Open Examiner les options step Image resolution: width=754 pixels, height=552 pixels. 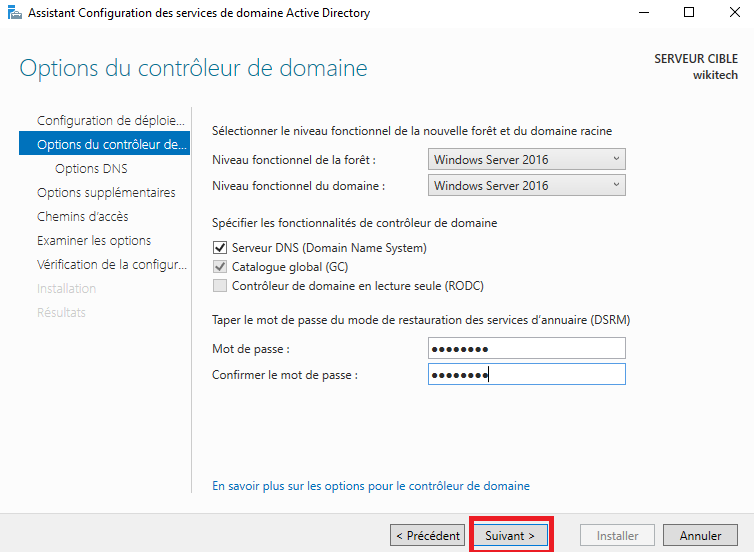point(94,241)
